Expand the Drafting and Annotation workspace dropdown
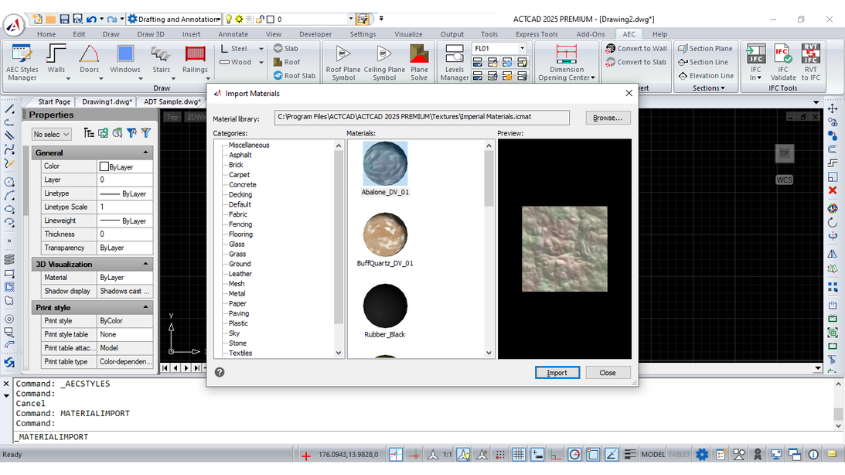The image size is (845, 475). point(217,19)
